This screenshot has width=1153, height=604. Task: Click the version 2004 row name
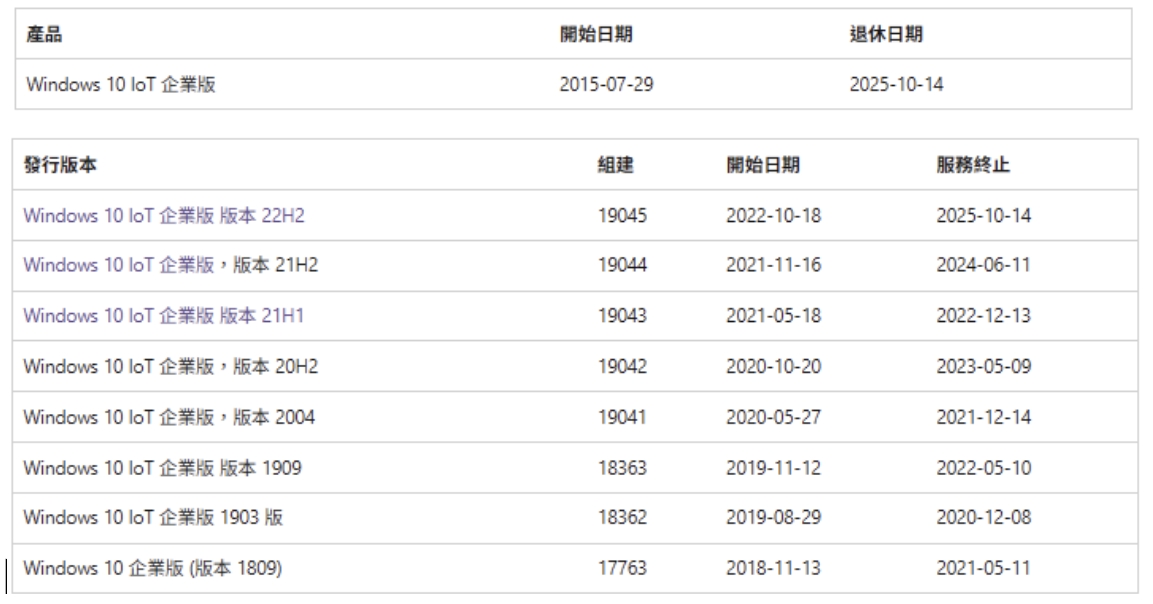tap(169, 417)
